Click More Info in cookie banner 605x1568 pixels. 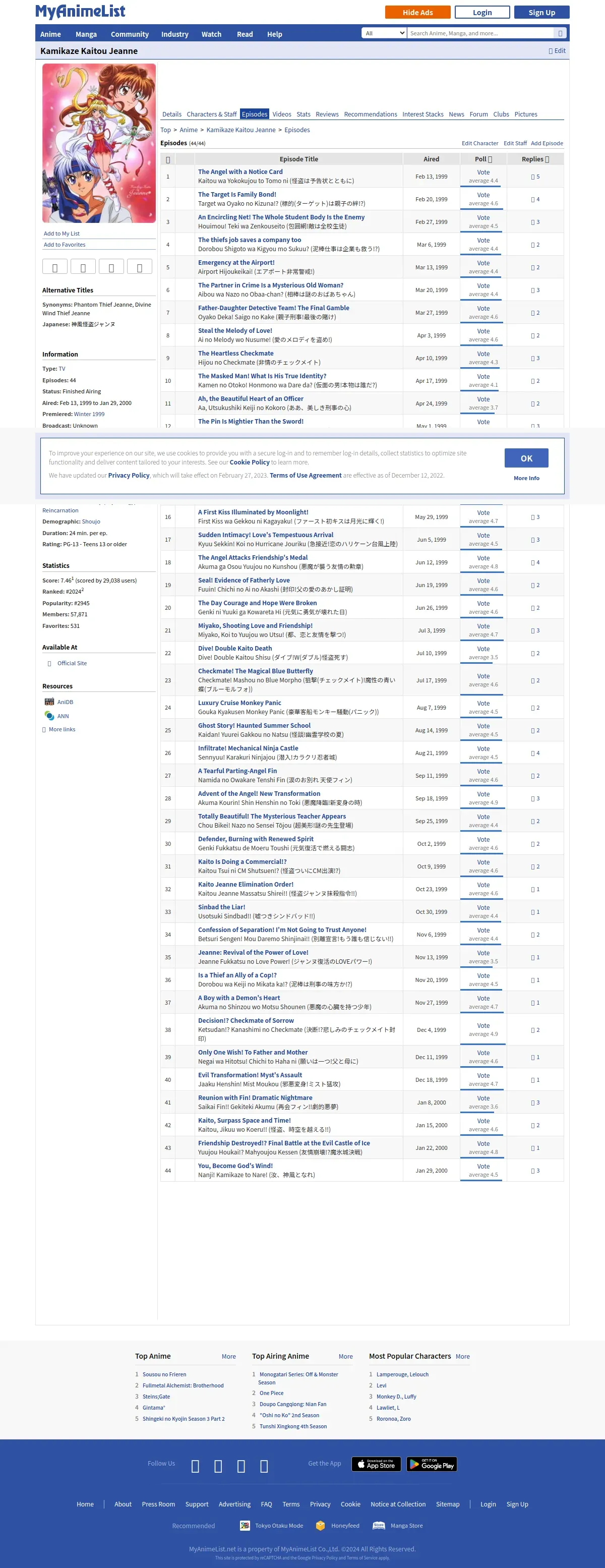526,478
